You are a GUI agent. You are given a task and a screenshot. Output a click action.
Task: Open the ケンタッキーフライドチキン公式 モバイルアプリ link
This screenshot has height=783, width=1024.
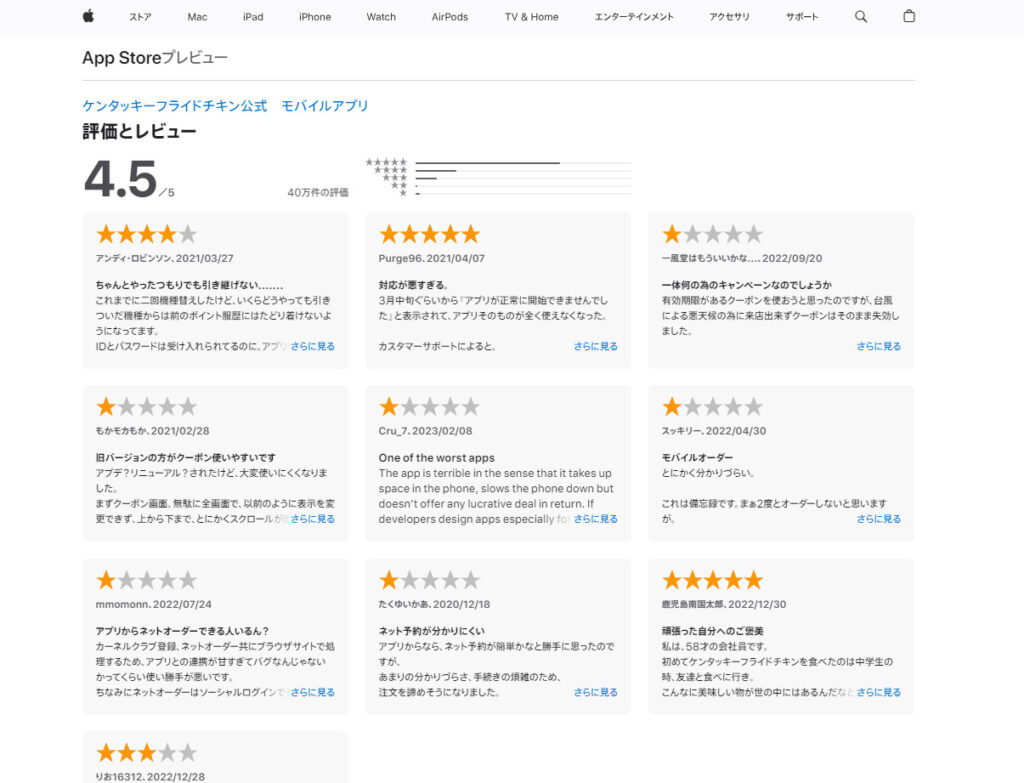tap(225, 106)
